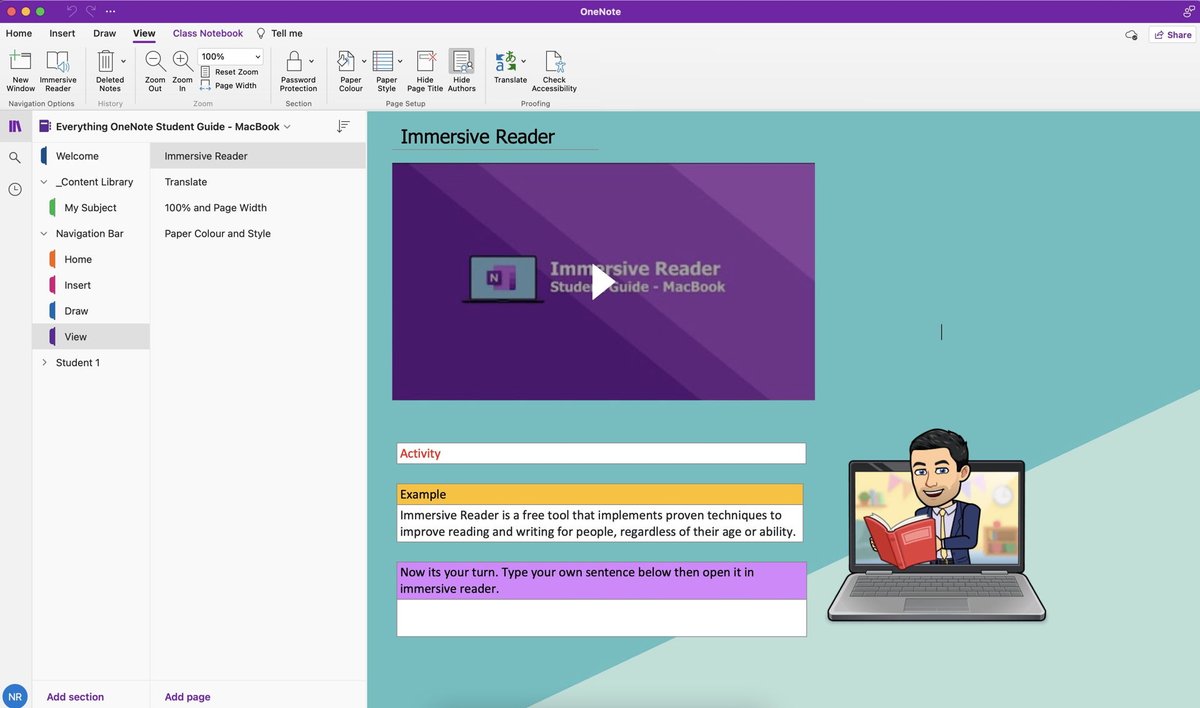Expand Deleted Notes dropdown arrow
This screenshot has height=708, width=1200.
pyautogui.click(x=123, y=62)
